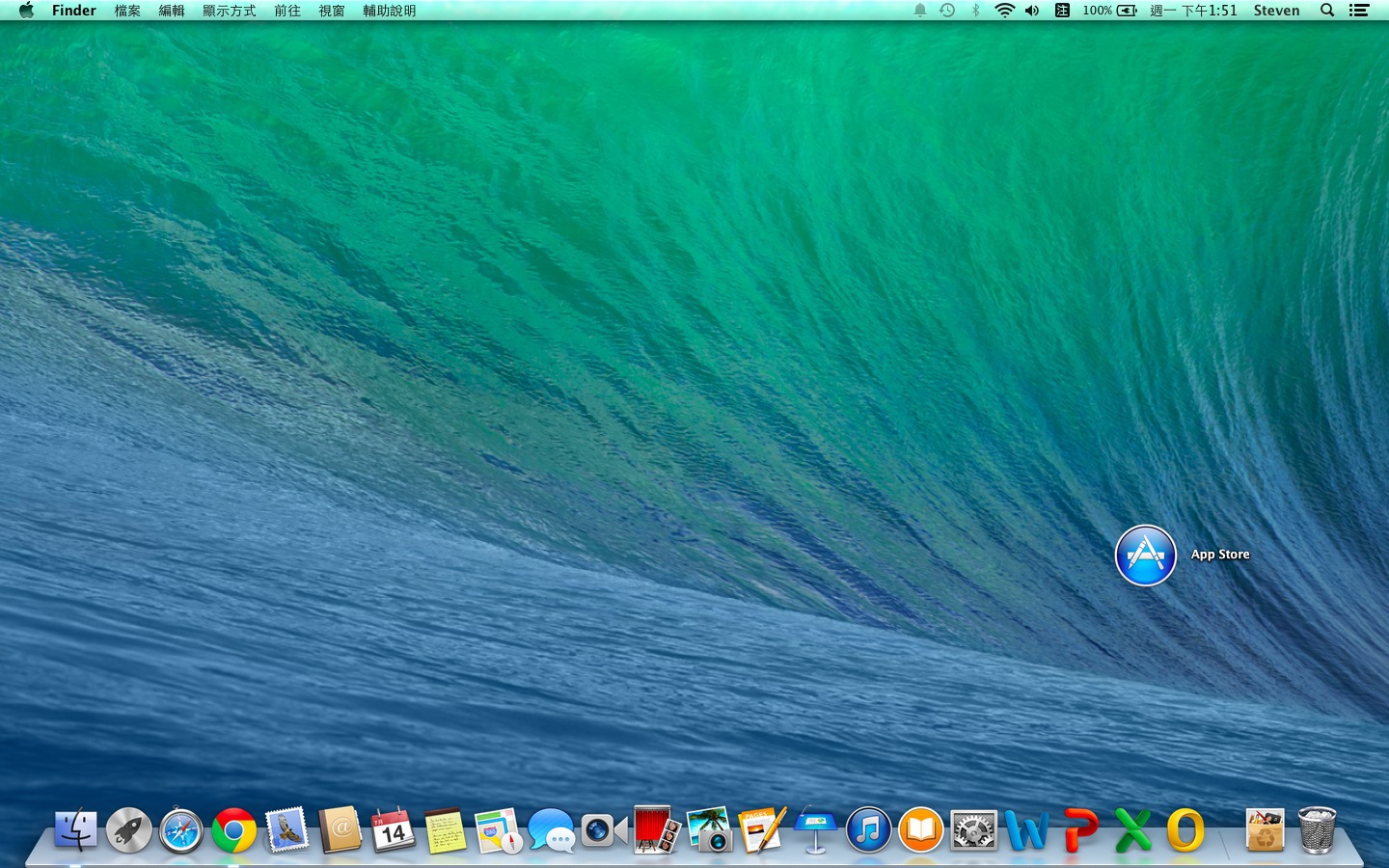Screen dimensions: 1389x868
Task: Launch iPhoto from the Dock
Action: click(710, 829)
